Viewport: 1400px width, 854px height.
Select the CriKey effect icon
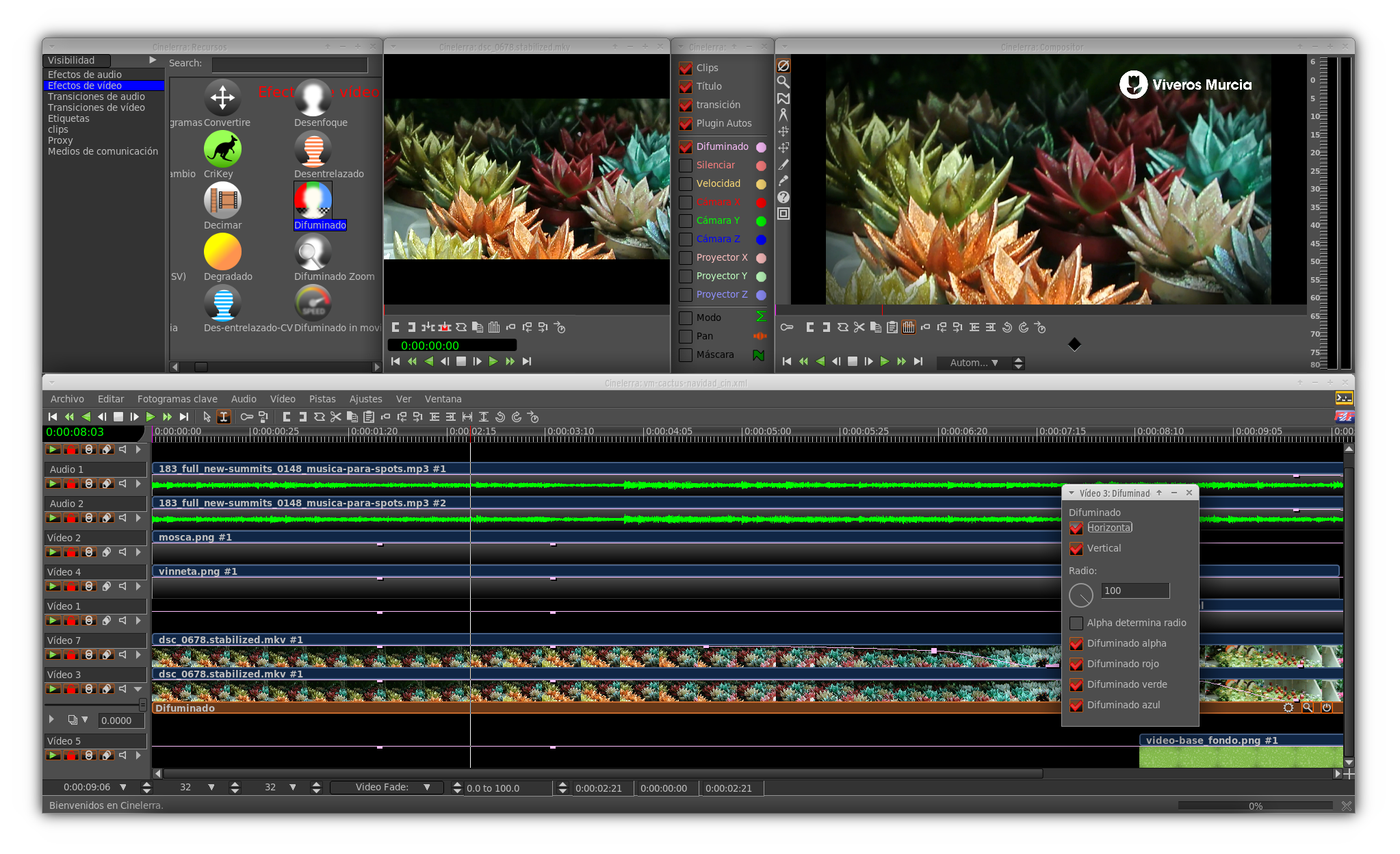[222, 150]
